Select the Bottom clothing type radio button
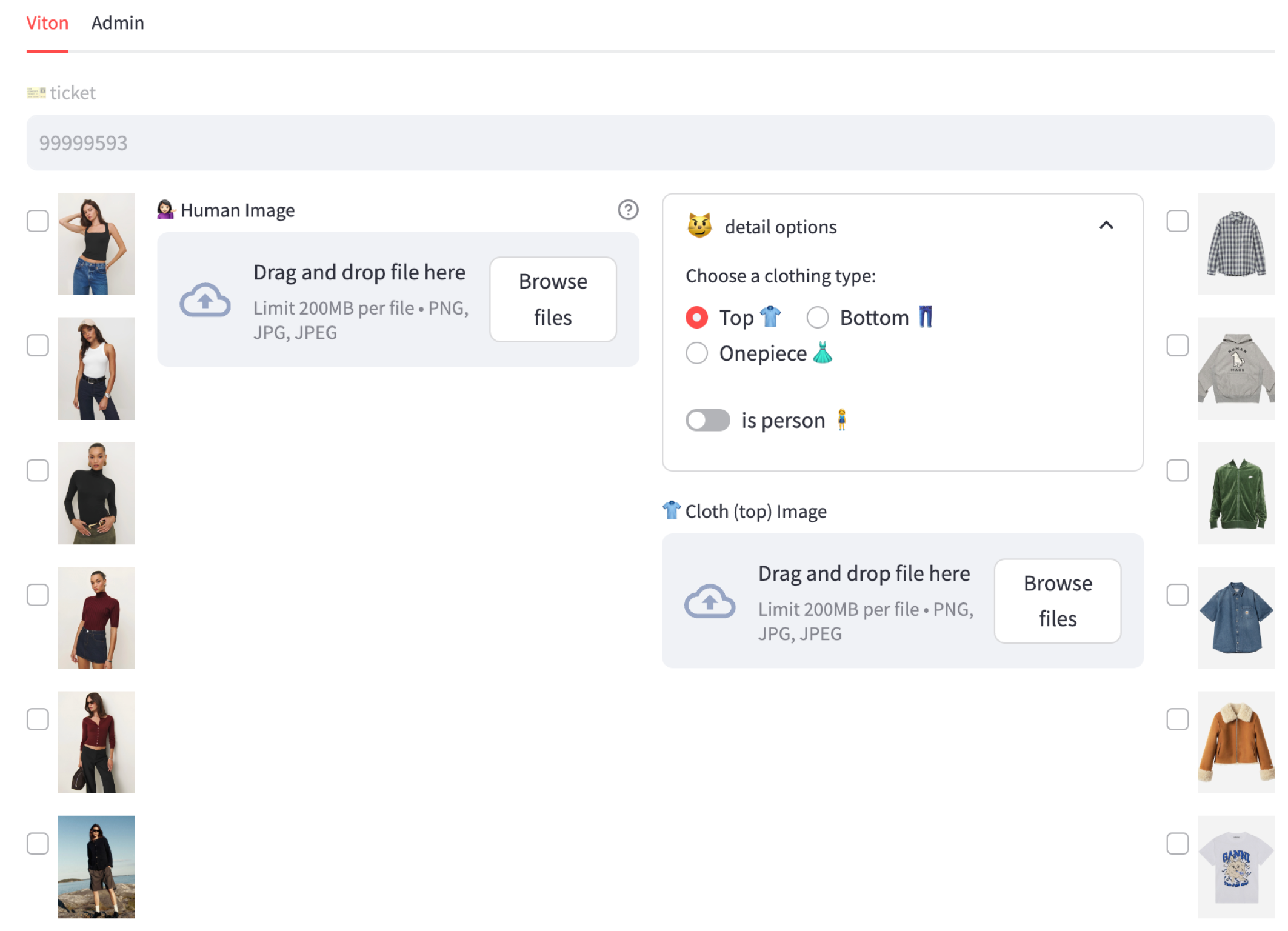 [817, 318]
